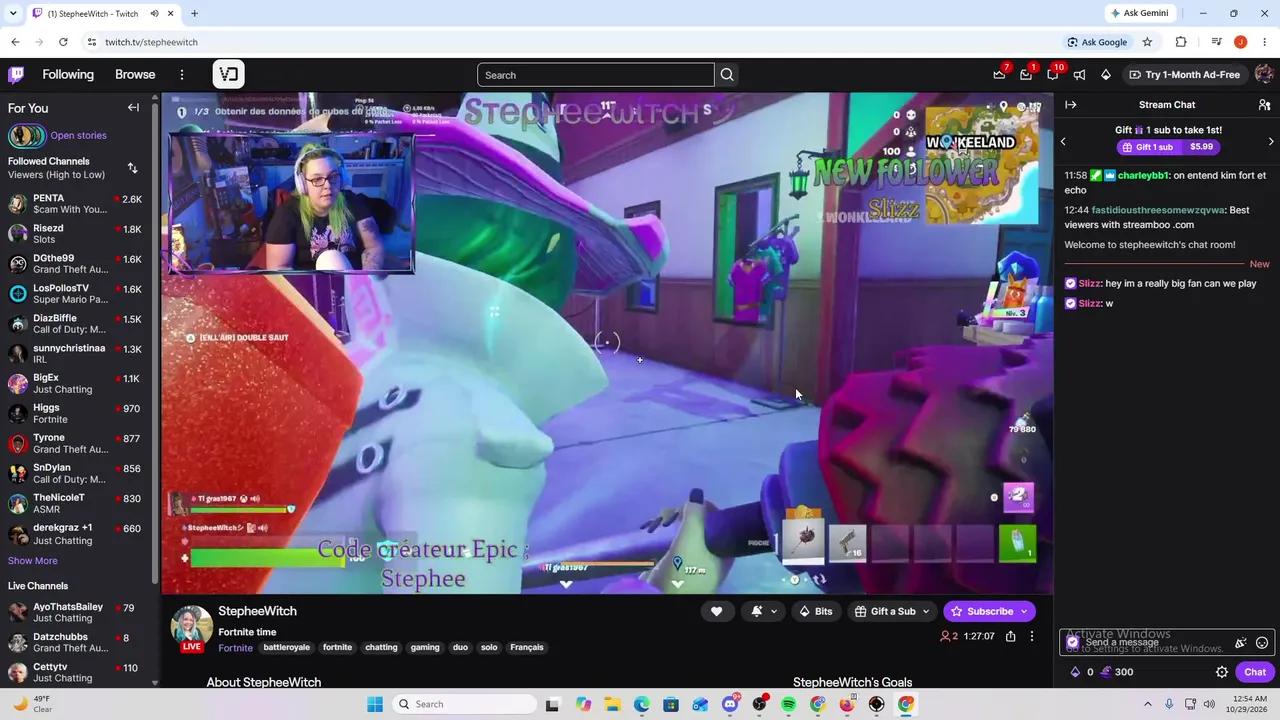Open Spotify from the taskbar
This screenshot has height=720, width=1280.
(x=788, y=704)
